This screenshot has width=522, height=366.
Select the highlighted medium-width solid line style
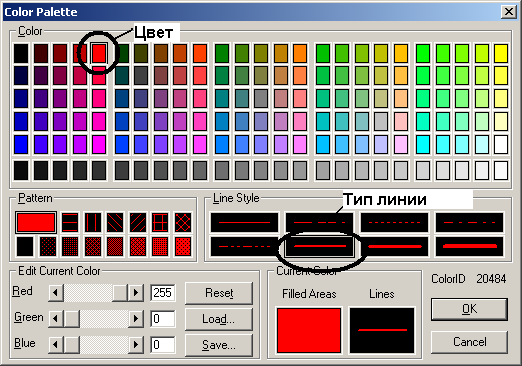click(x=319, y=246)
